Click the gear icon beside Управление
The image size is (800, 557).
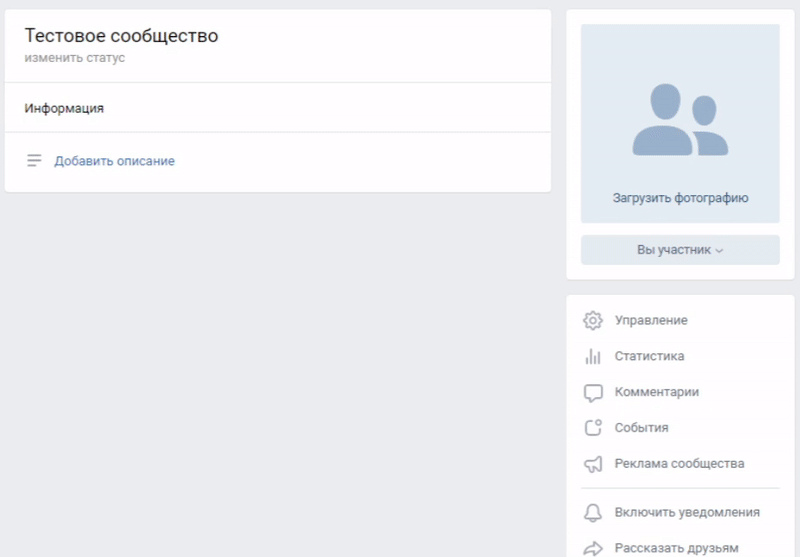pos(593,321)
